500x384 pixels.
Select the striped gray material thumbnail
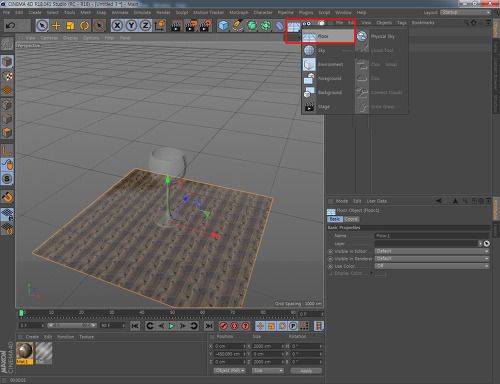coord(44,353)
